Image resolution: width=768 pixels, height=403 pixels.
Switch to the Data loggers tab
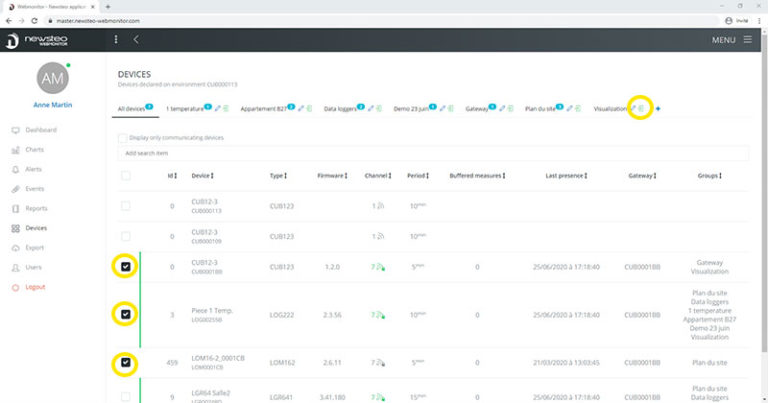pos(340,109)
